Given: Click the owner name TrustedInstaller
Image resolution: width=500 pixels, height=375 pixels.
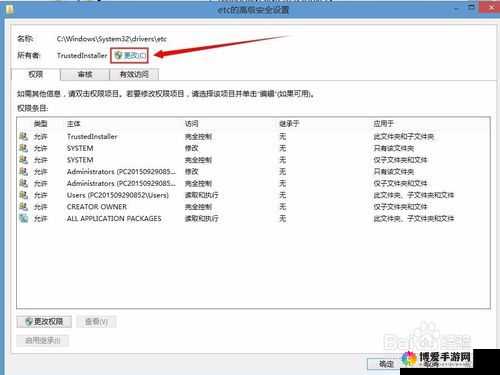Looking at the screenshot, I should tap(82, 55).
